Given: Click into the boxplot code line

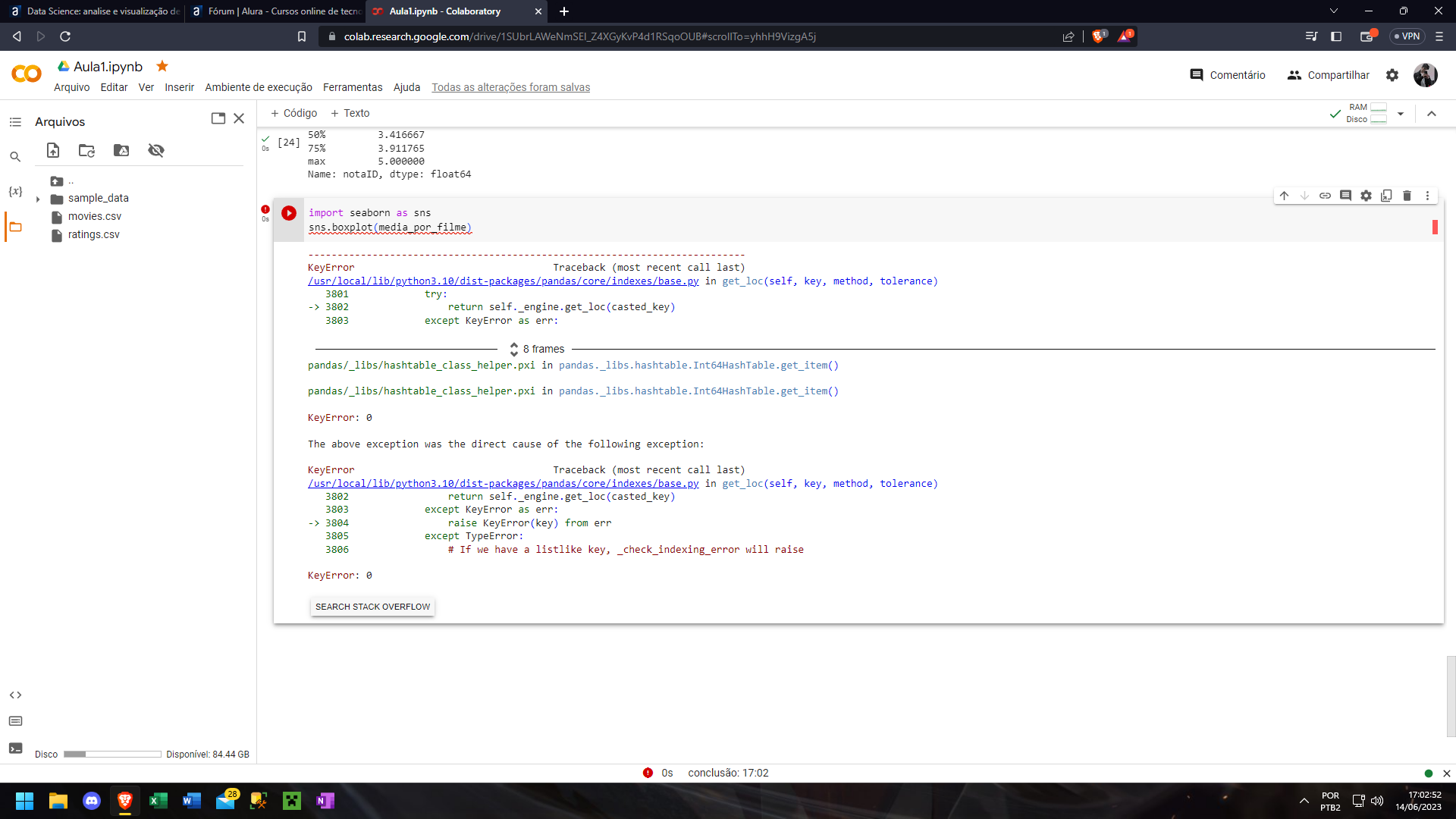Looking at the screenshot, I should [390, 227].
